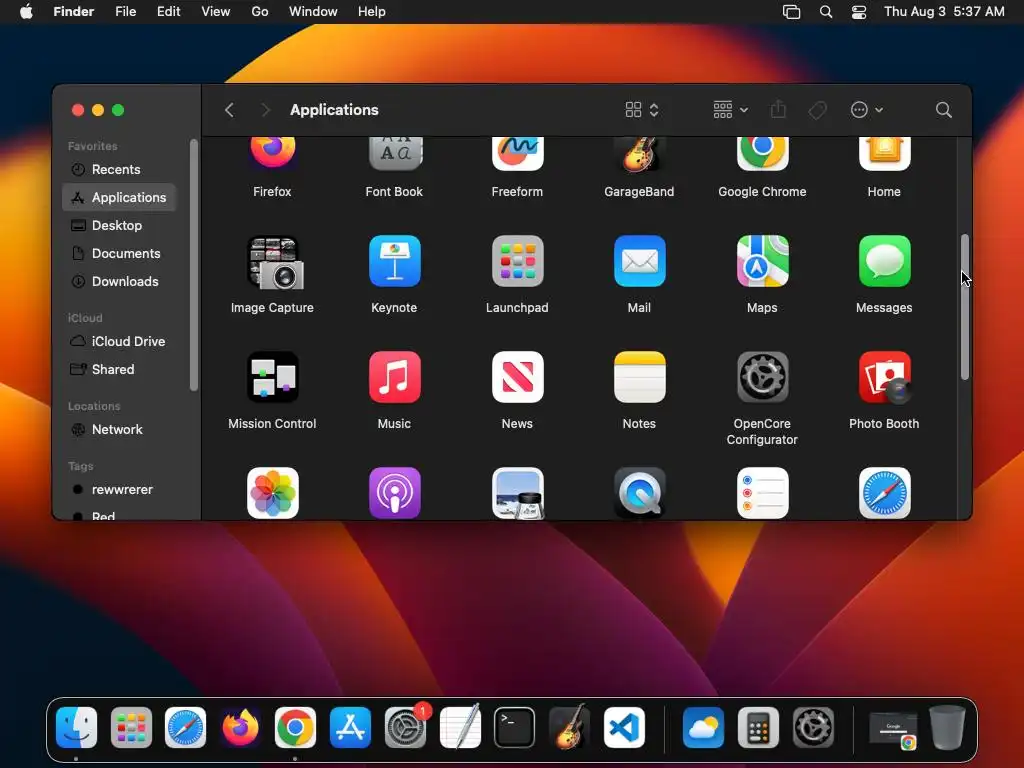Screen dimensions: 1024x768
Task: Select the Photos app icon
Action: pyautogui.click(x=273, y=493)
